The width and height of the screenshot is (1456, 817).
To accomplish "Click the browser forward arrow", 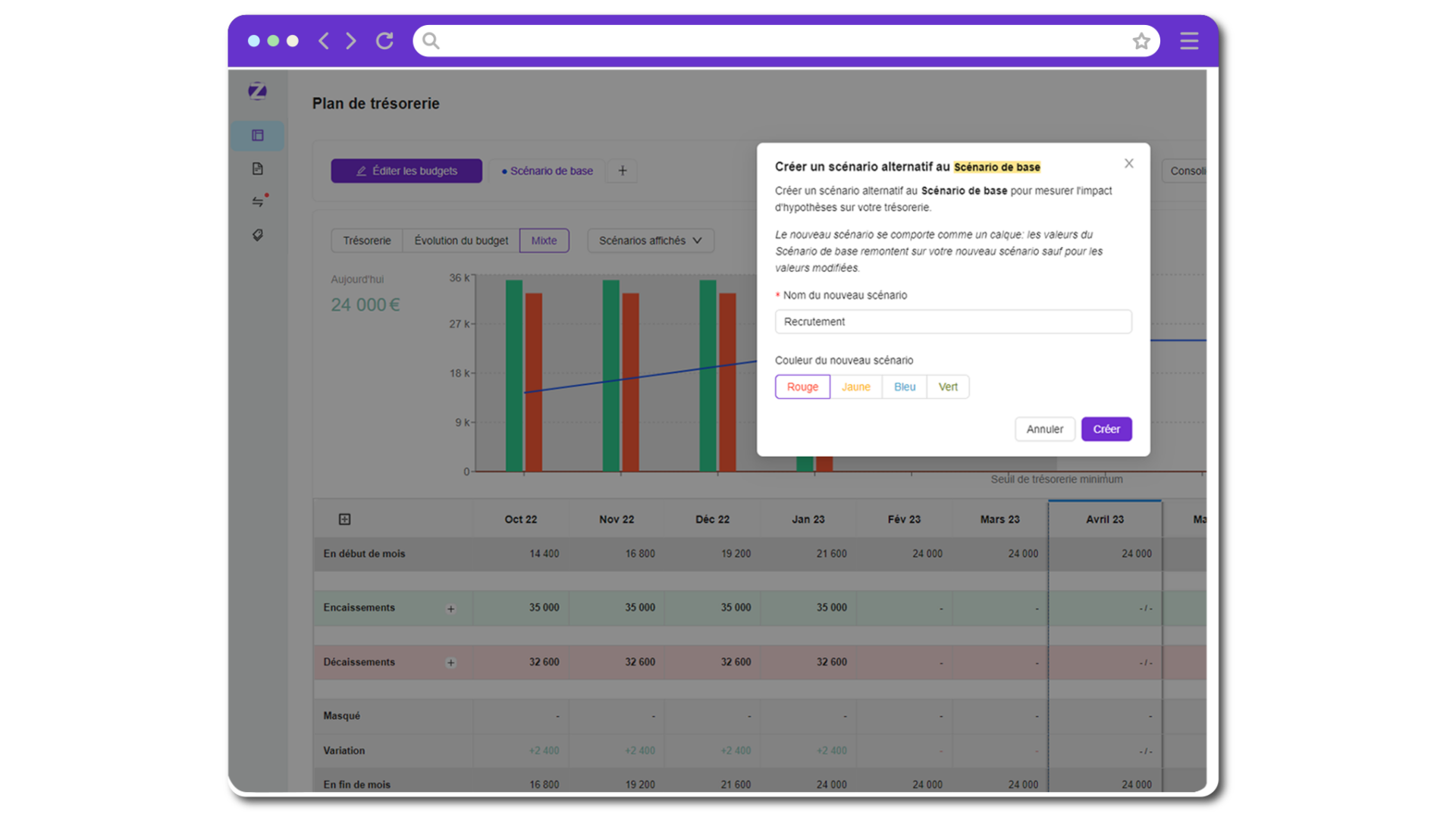I will tap(351, 41).
